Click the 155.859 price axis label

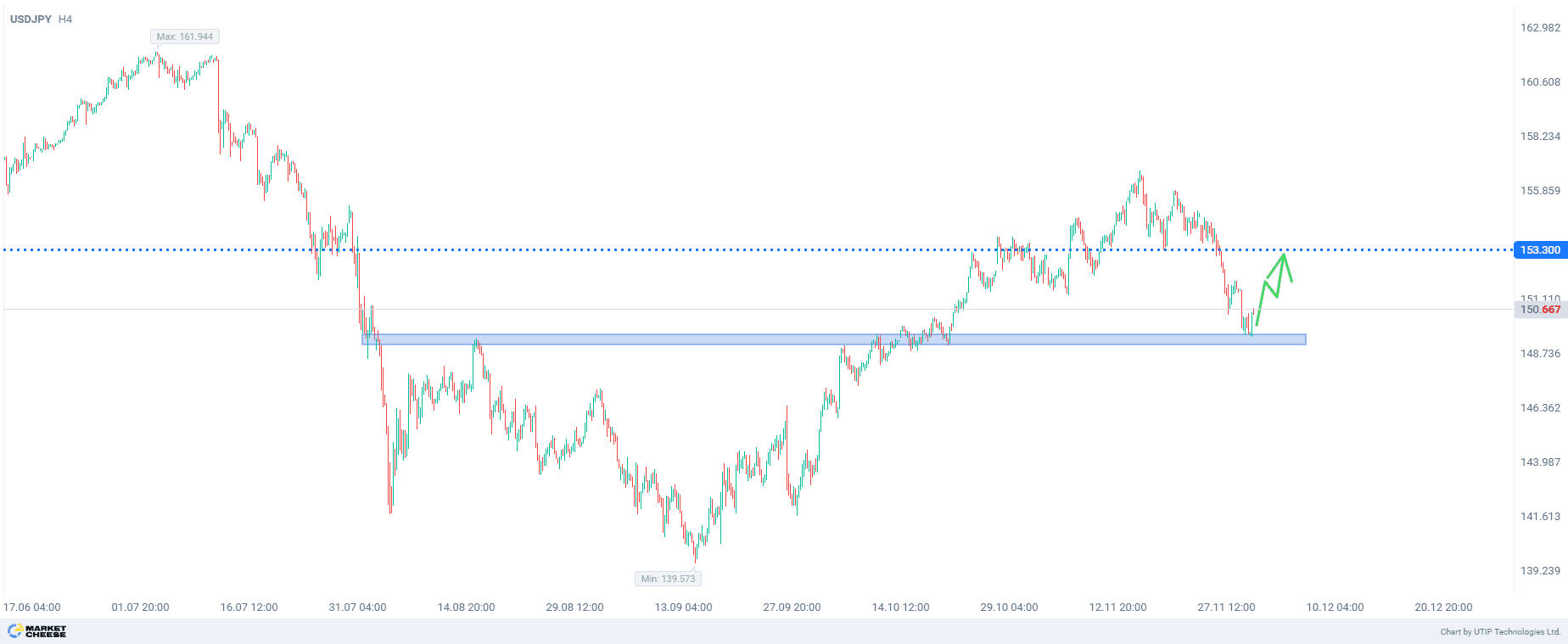tap(1539, 191)
